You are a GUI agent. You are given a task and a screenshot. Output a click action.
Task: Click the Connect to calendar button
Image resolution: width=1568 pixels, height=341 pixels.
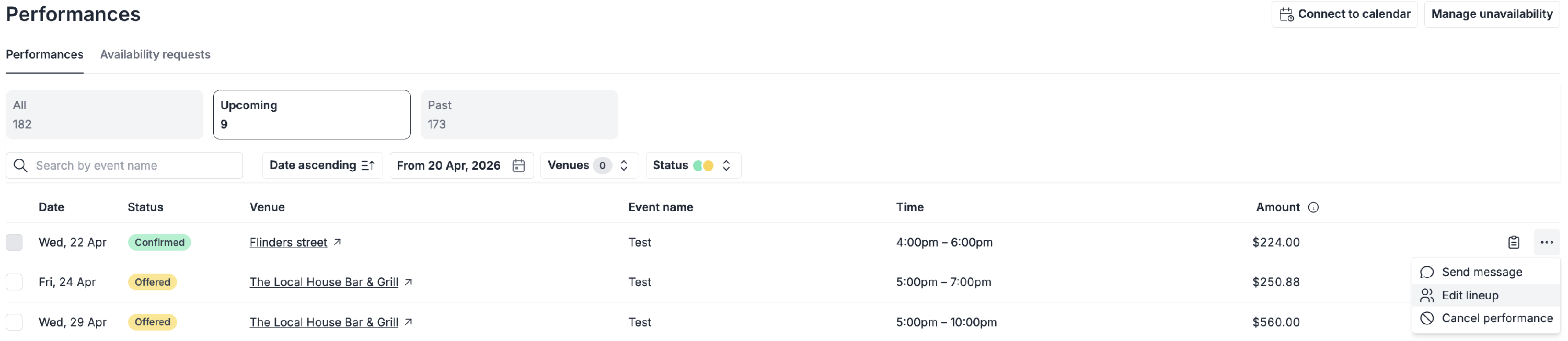click(x=1344, y=14)
